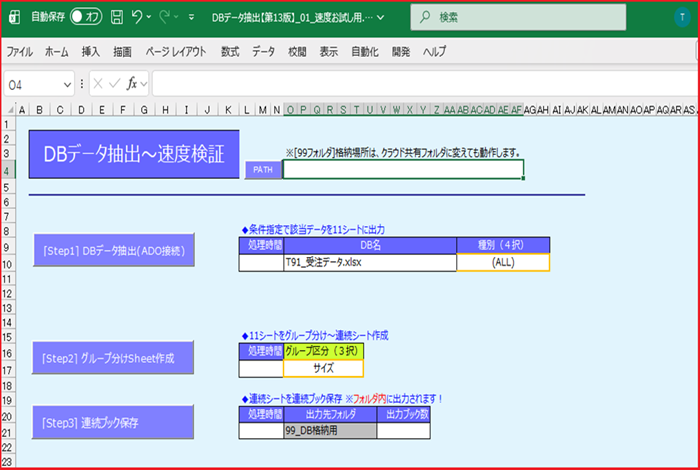Click the Excel app icon in title bar

click(x=14, y=17)
